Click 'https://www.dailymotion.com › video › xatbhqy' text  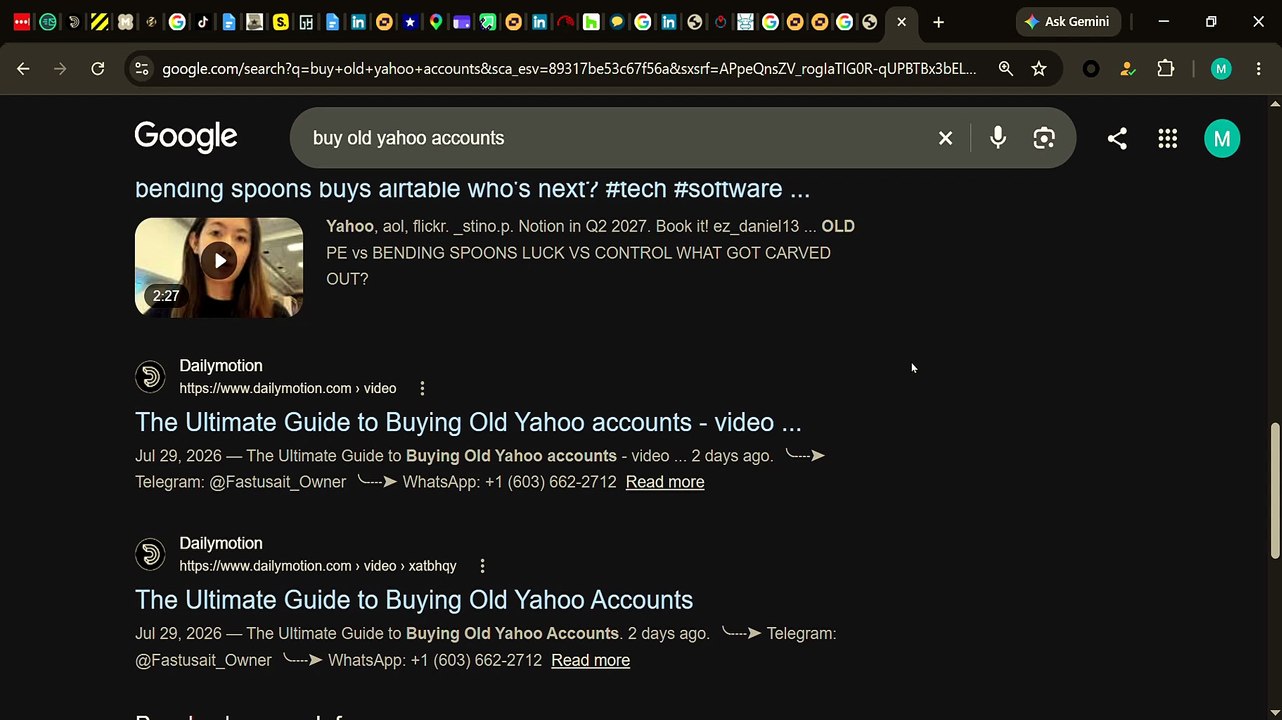tap(318, 566)
